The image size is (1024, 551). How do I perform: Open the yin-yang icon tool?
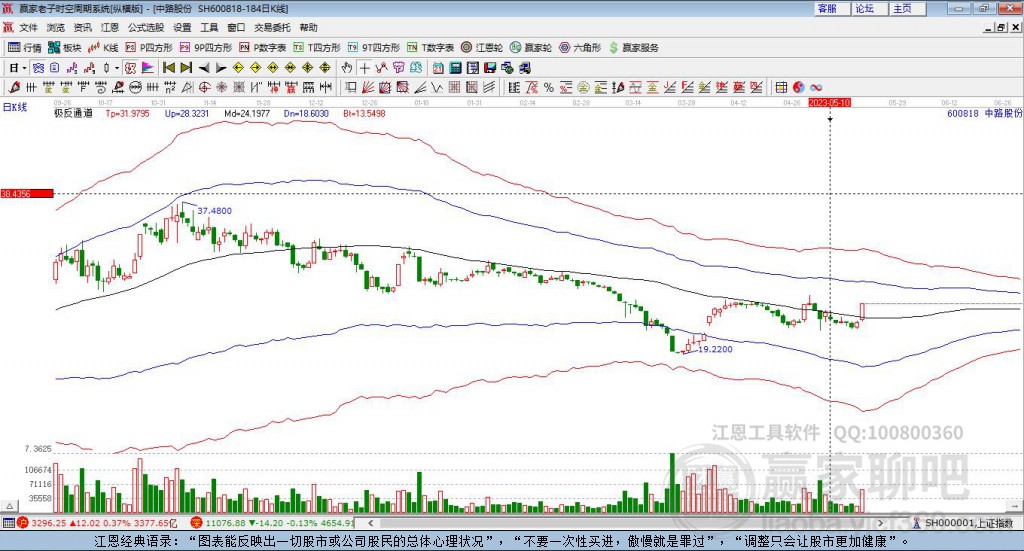[799, 87]
